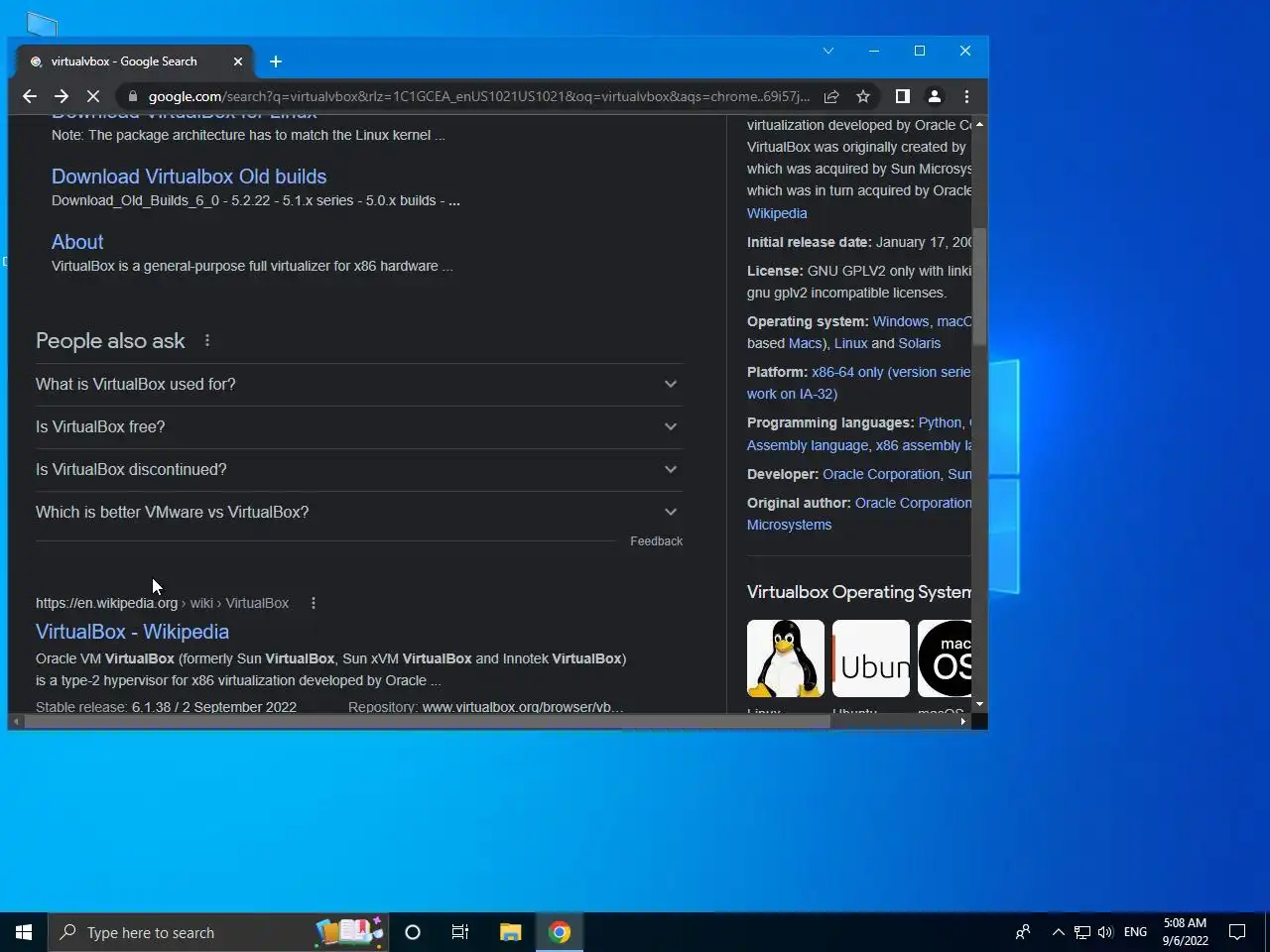The width and height of the screenshot is (1270, 952).
Task: Click vertical scrollbar down arrow
Action: point(979,704)
